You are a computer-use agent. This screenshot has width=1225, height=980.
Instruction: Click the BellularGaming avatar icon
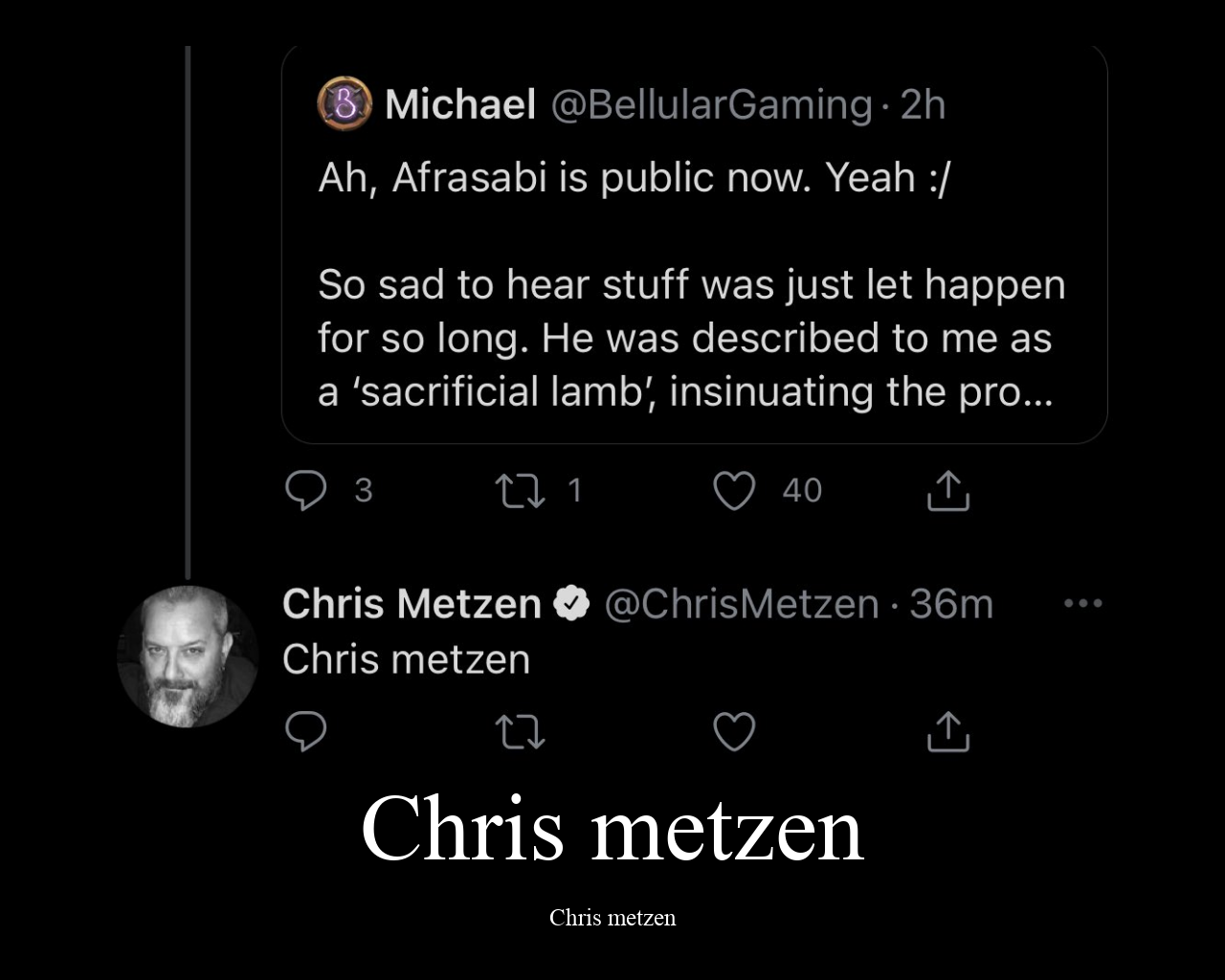(x=345, y=103)
